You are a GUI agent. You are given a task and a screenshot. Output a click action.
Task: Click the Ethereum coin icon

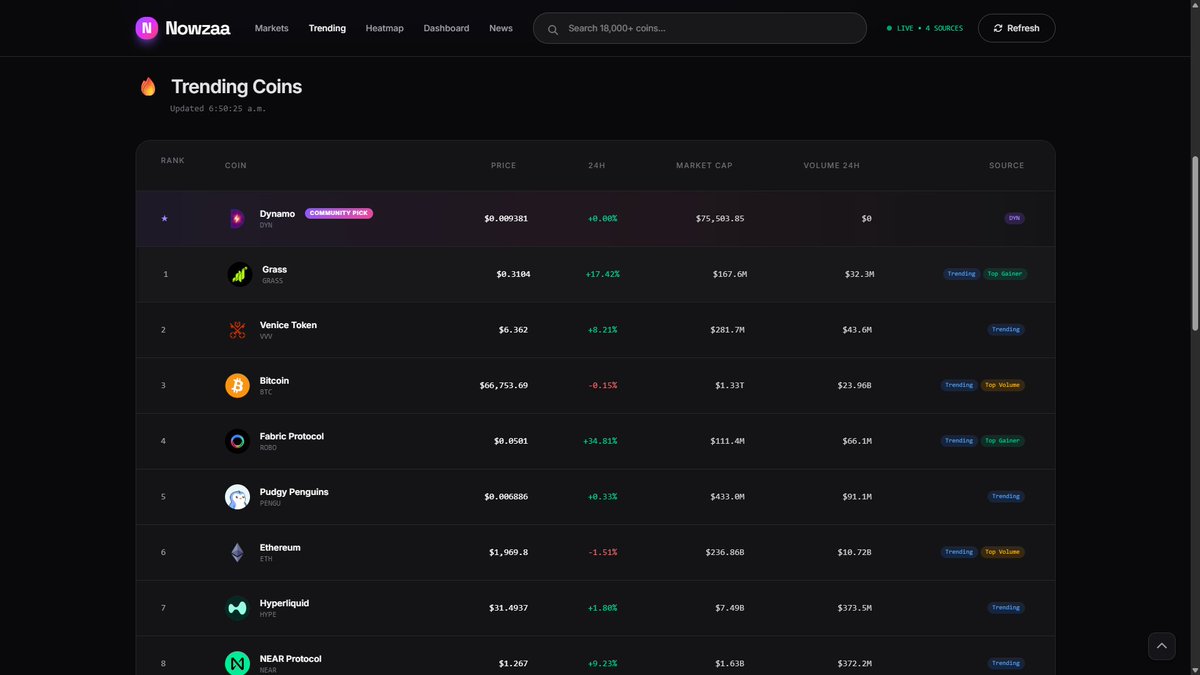click(237, 552)
